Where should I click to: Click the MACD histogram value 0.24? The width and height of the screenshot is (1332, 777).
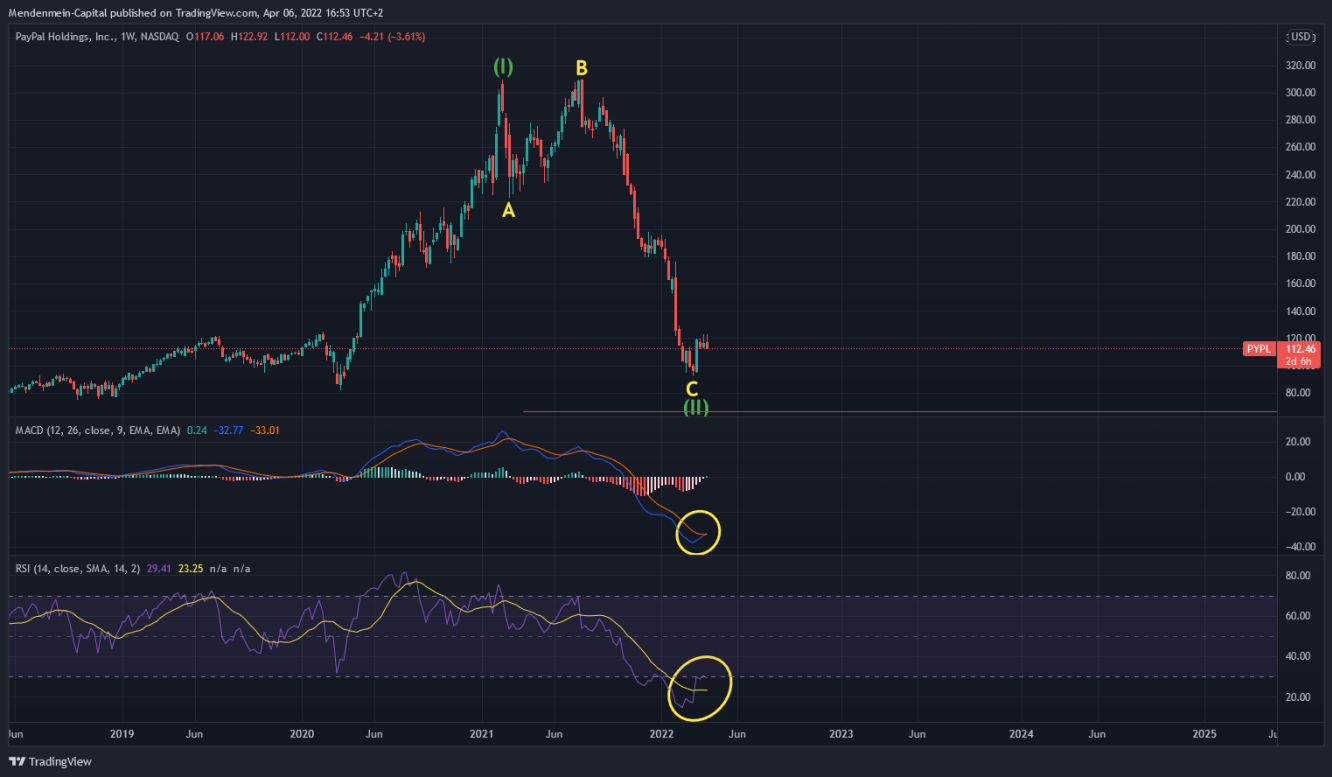pos(196,430)
